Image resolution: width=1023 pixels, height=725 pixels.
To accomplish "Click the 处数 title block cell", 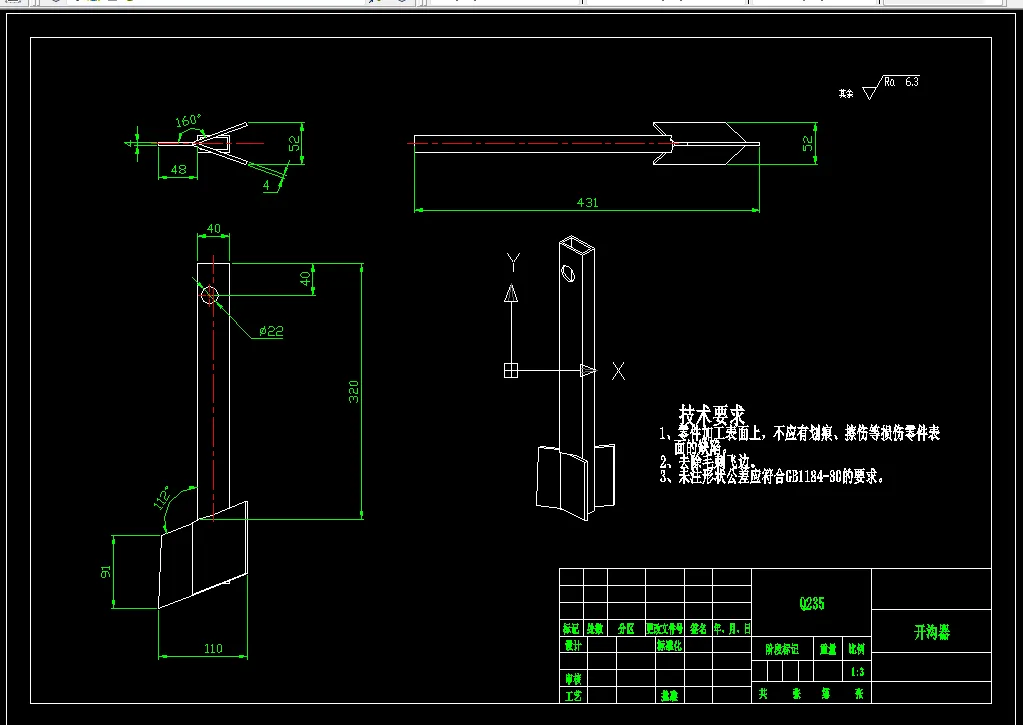I will click(x=594, y=628).
